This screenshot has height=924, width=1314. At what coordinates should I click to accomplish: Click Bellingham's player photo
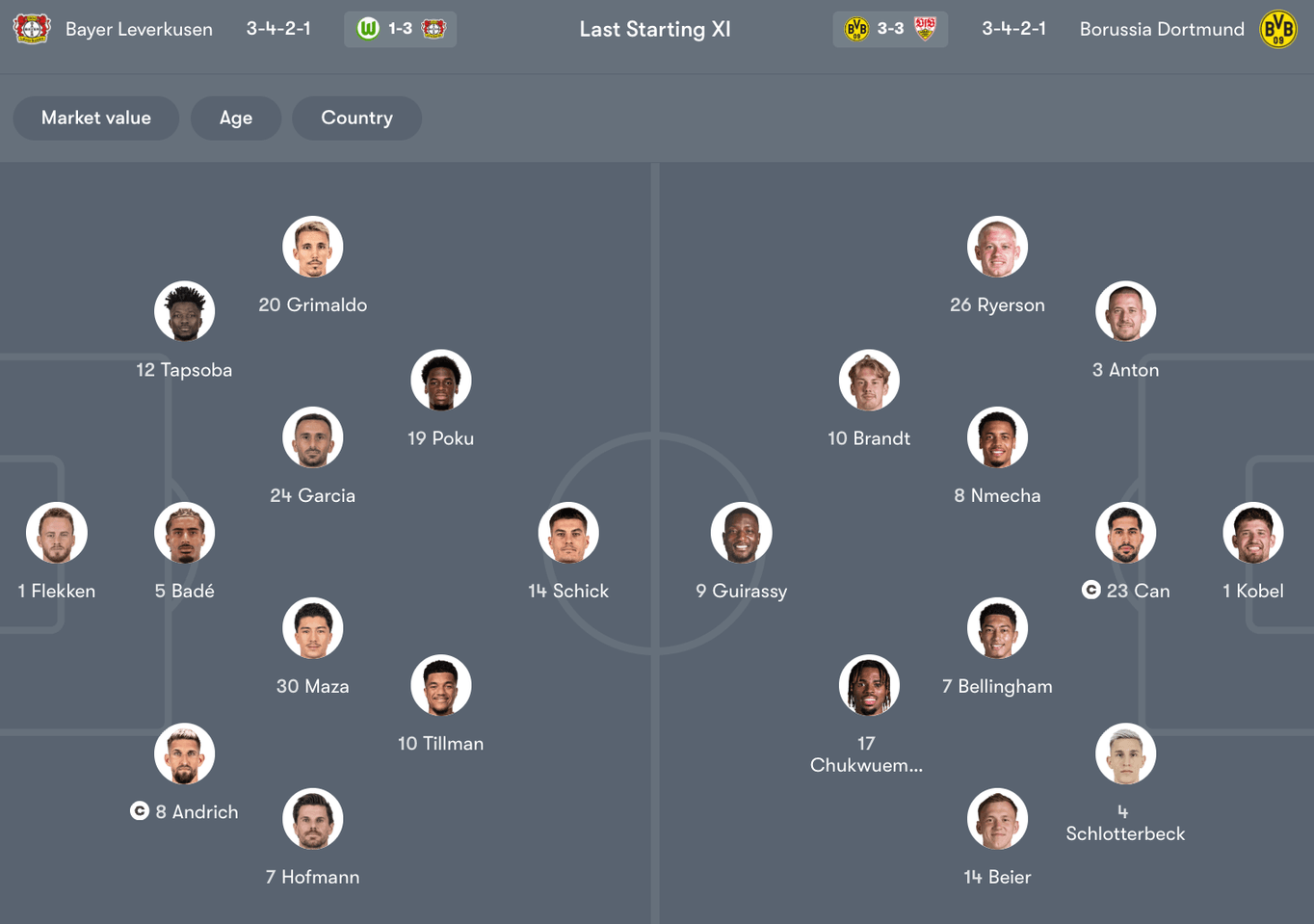[x=997, y=627]
